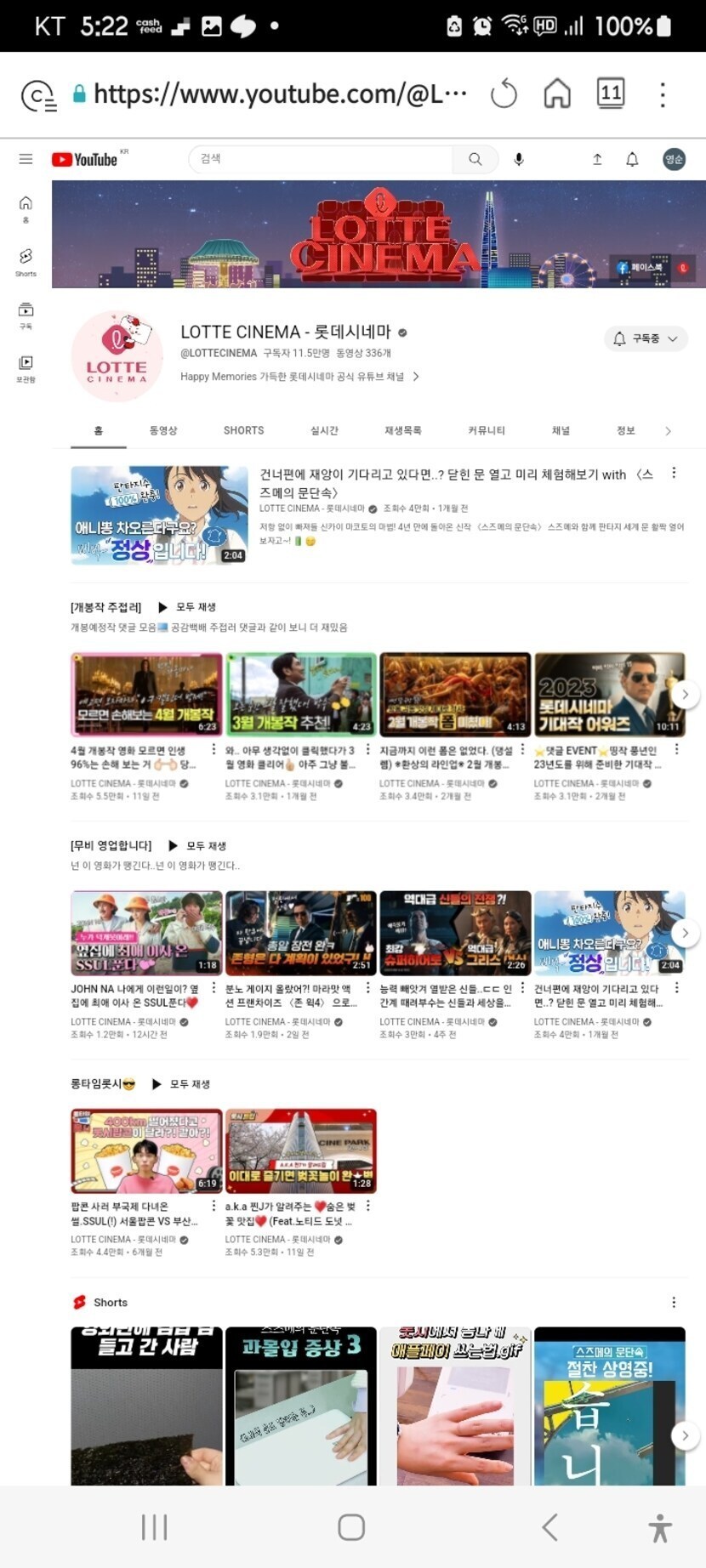Viewport: 706px width, 1568px height.
Task: Open the YouTube hamburger menu
Action: tap(26, 159)
